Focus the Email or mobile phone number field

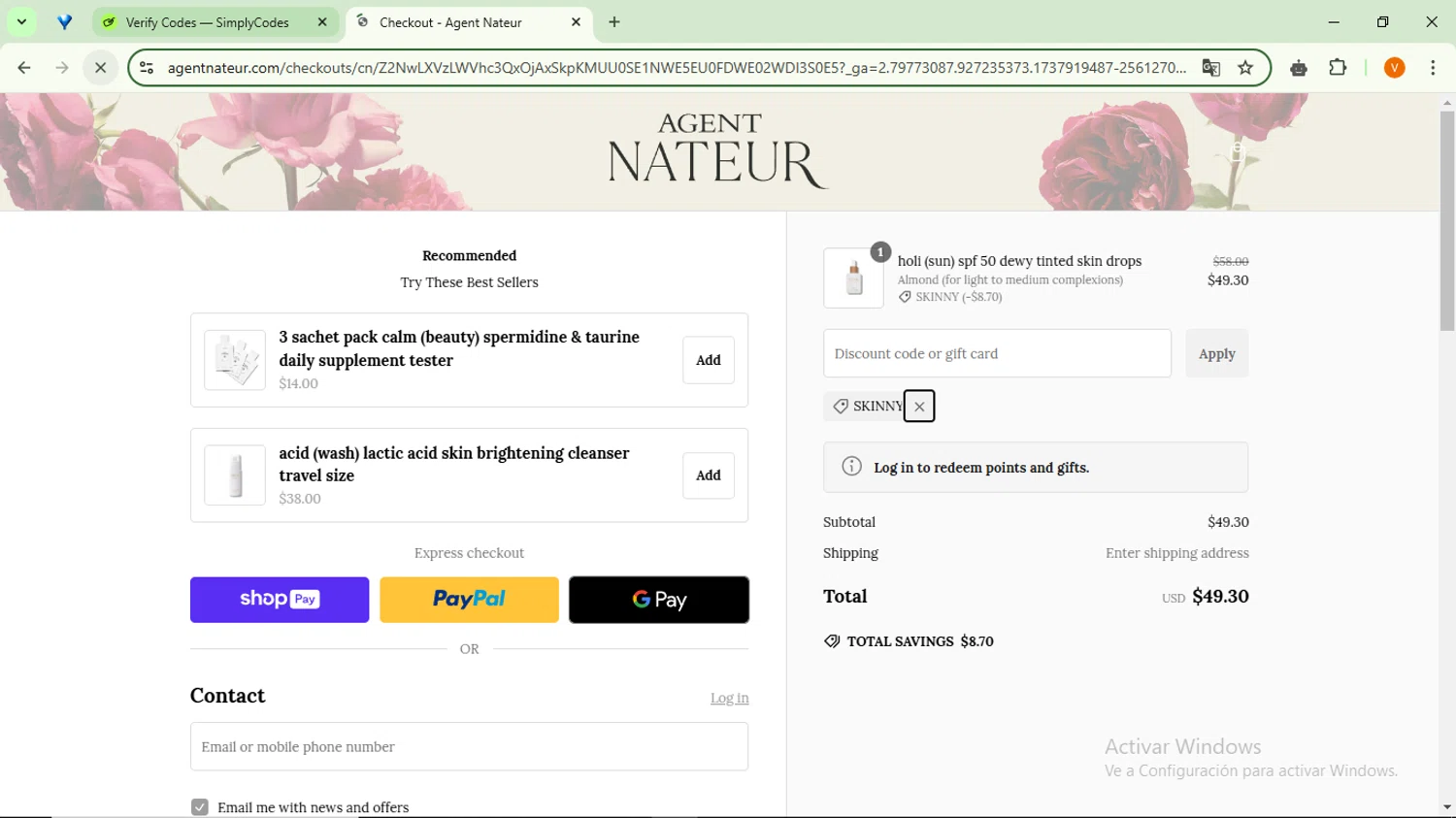click(x=469, y=746)
